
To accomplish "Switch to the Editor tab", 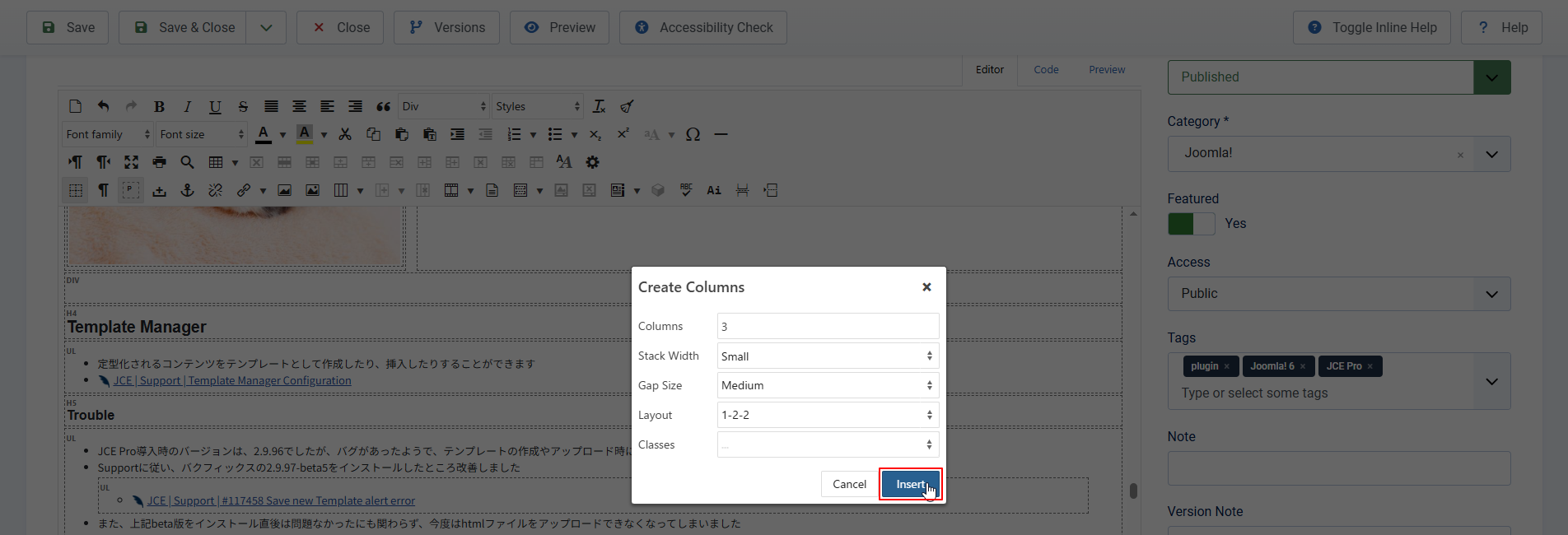I will coord(989,70).
